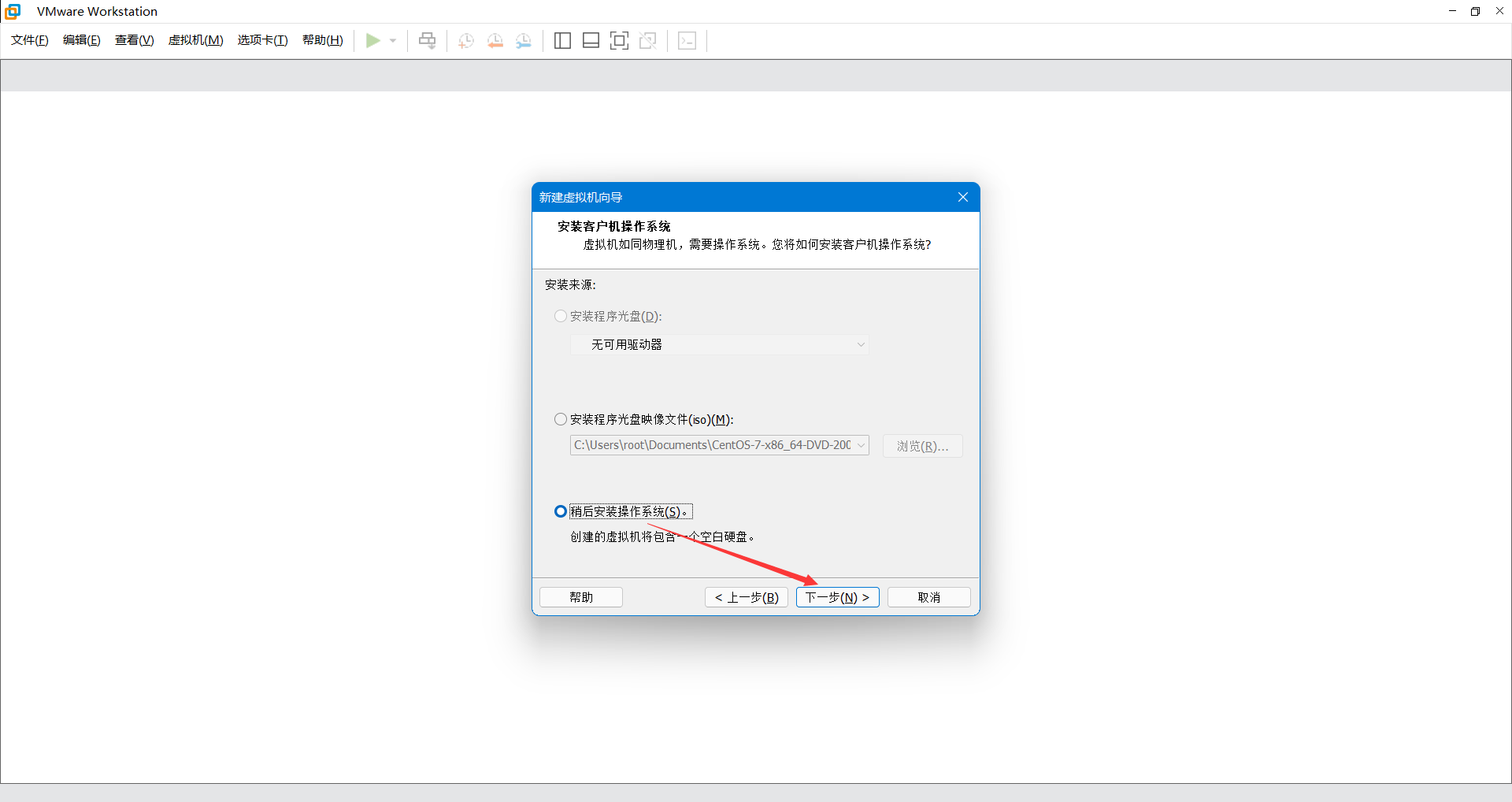This screenshot has width=1512, height=802.
Task: Select the 安装程序光盘(D) radio option
Action: 561,316
